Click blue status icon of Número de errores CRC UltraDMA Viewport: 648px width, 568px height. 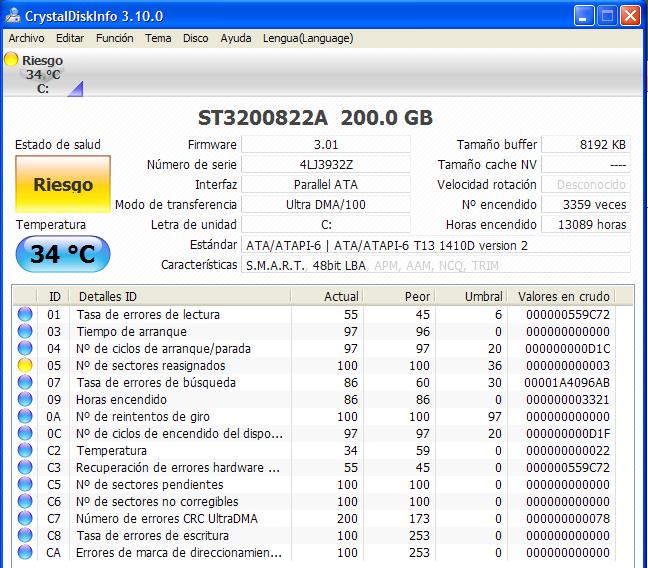point(25,519)
